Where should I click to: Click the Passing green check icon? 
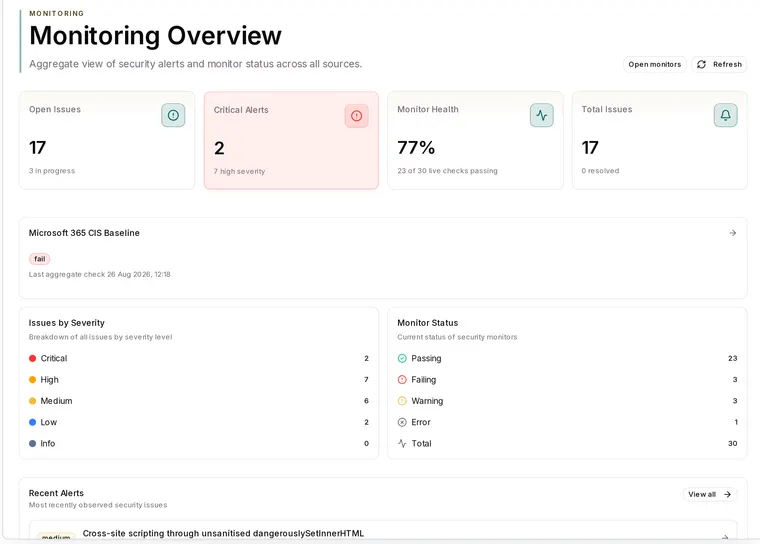click(402, 358)
